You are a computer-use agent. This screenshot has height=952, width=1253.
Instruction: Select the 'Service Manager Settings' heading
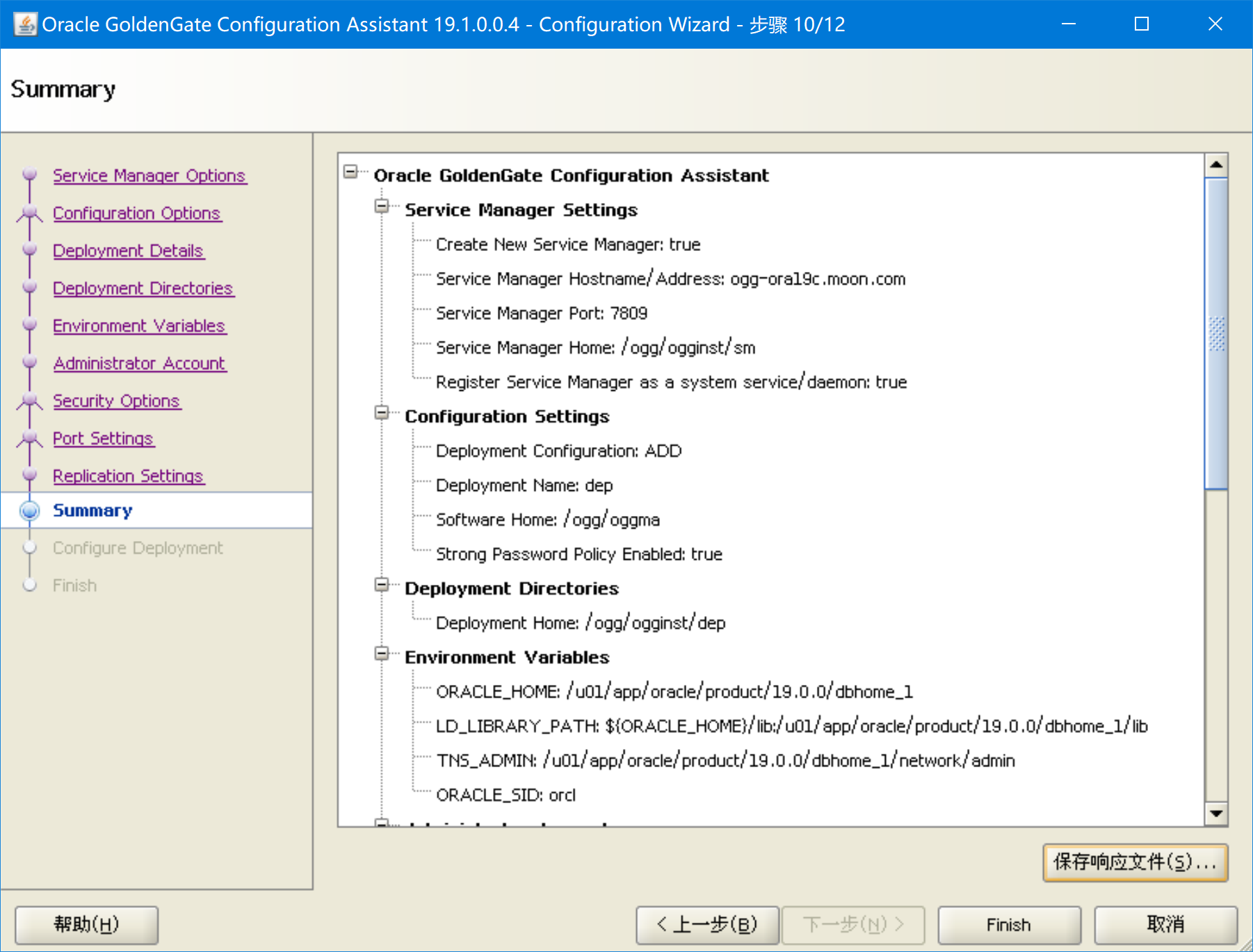[522, 210]
